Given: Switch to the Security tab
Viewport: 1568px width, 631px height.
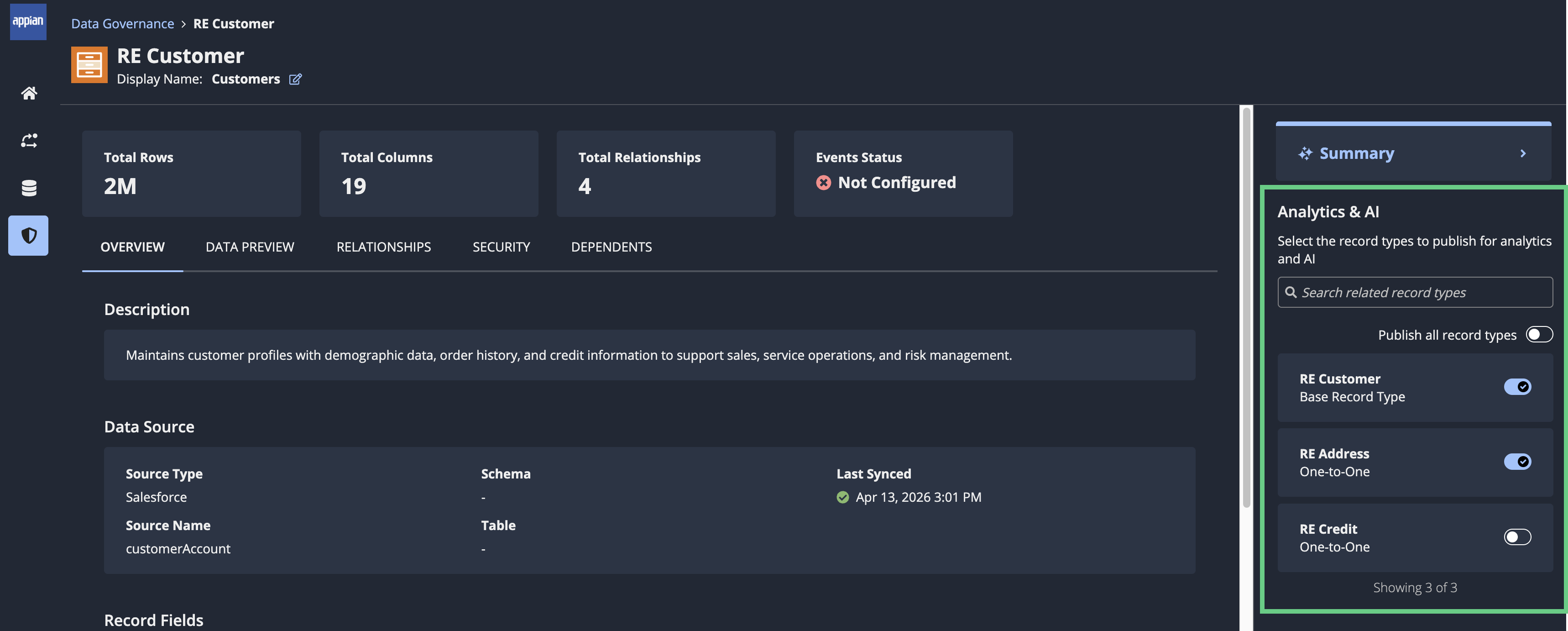Looking at the screenshot, I should pyautogui.click(x=501, y=247).
